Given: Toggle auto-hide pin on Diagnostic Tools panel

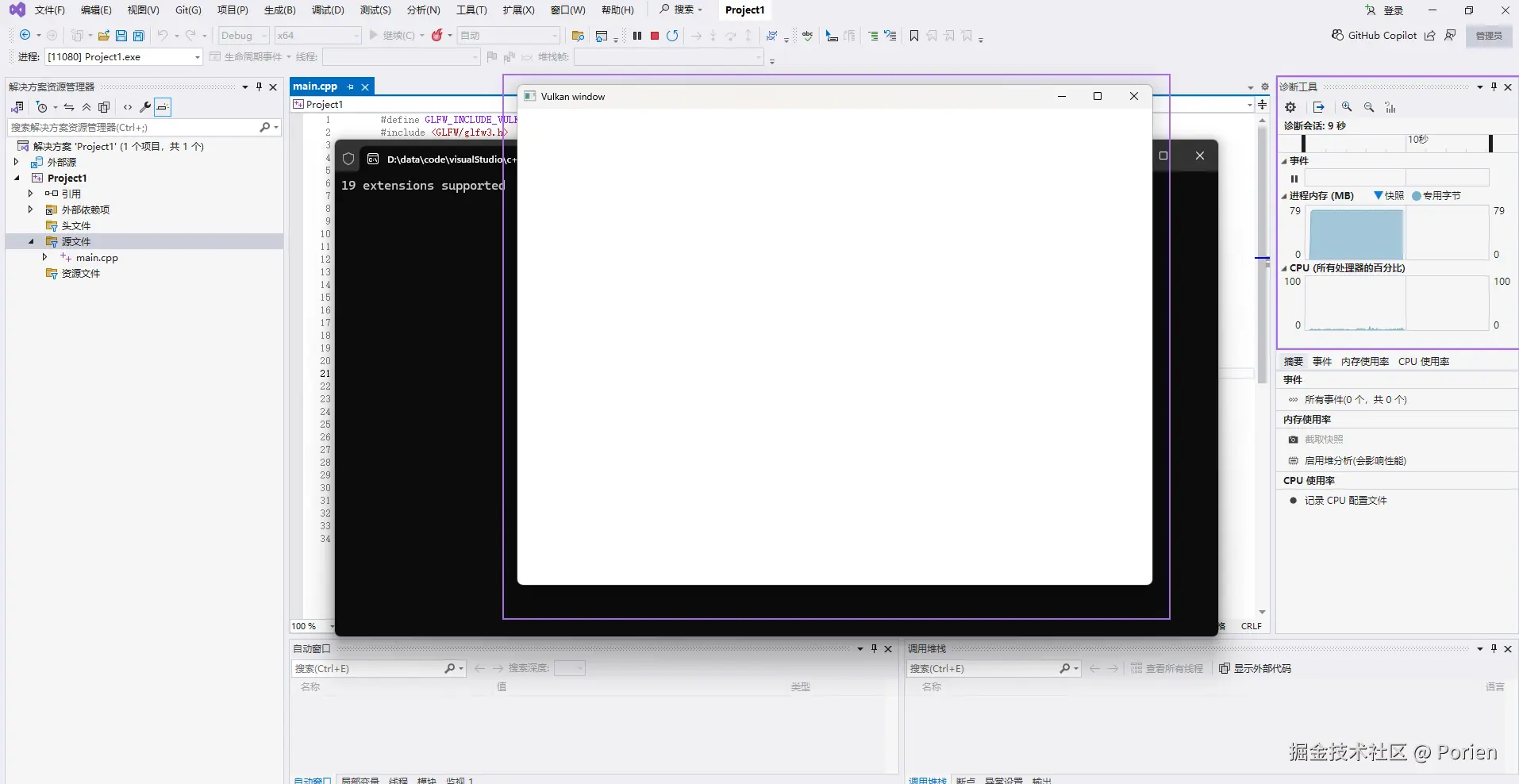Looking at the screenshot, I should (1494, 86).
